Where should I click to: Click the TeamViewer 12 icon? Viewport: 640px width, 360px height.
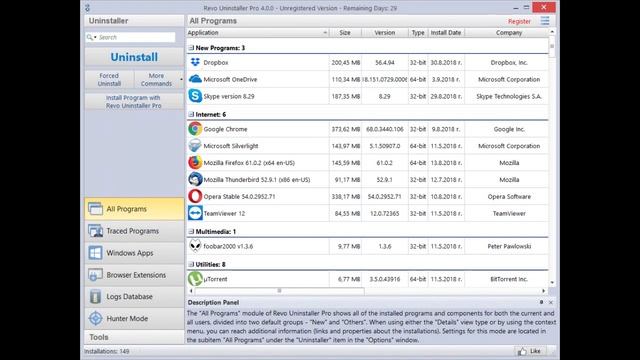(195, 213)
